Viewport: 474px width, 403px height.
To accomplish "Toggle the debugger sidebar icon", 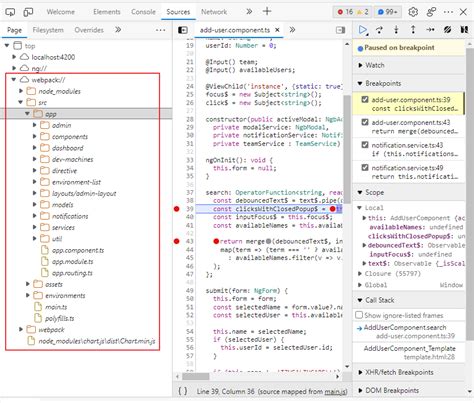I will point(340,30).
